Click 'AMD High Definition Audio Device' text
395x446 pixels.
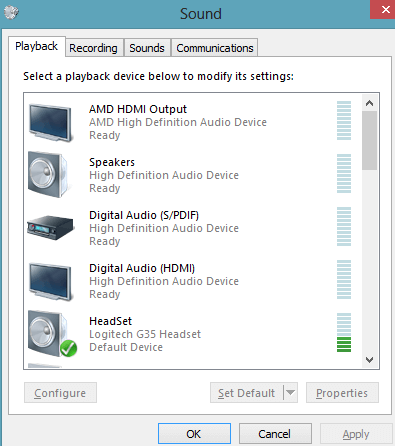178,122
